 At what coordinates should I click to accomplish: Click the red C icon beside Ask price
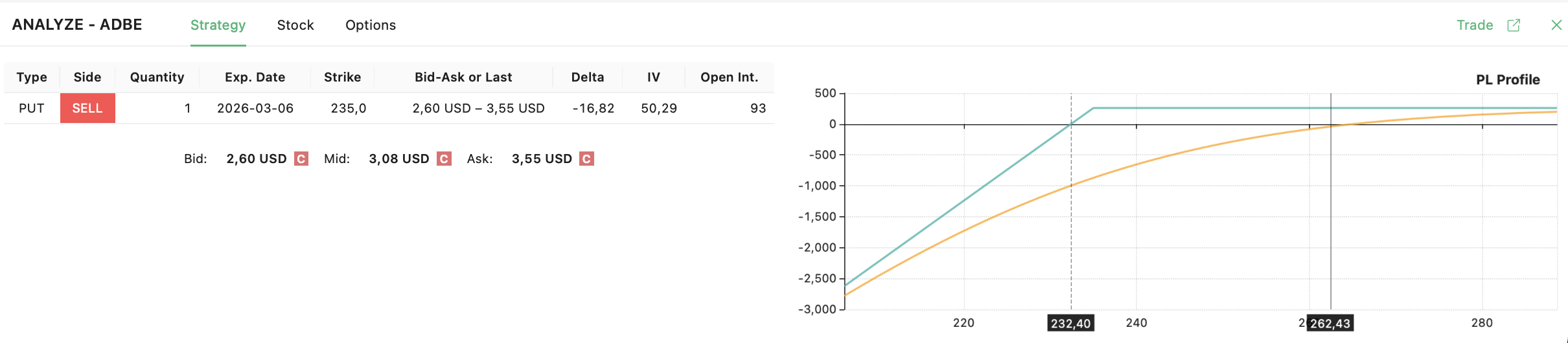coord(586,159)
